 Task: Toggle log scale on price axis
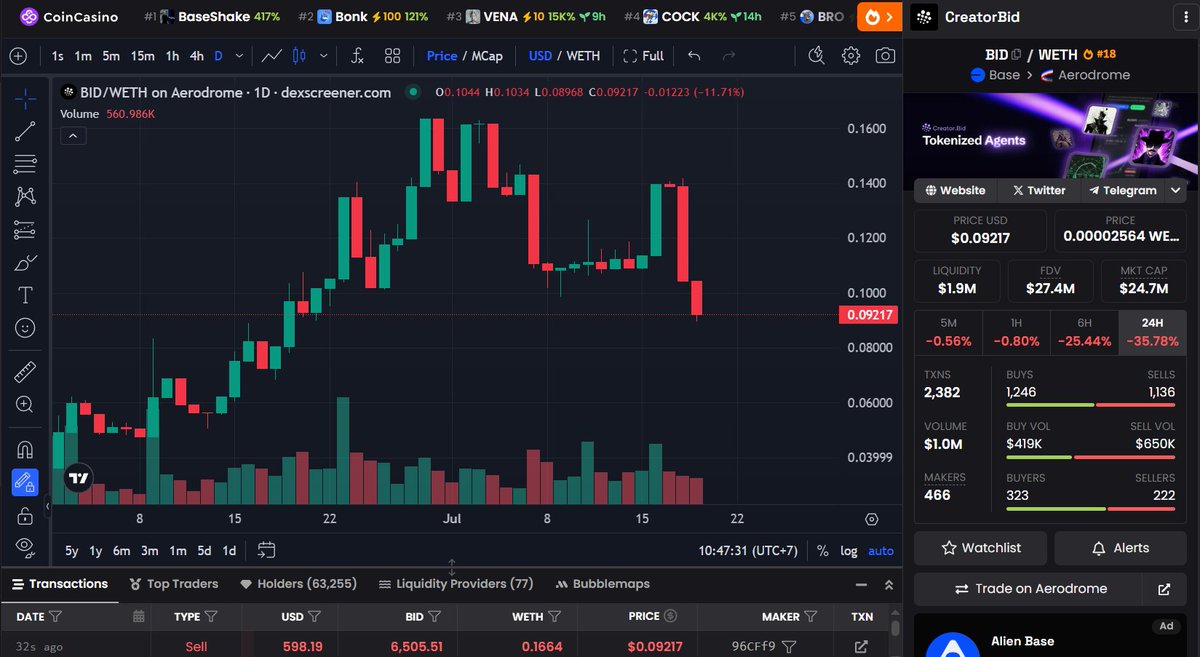click(849, 550)
